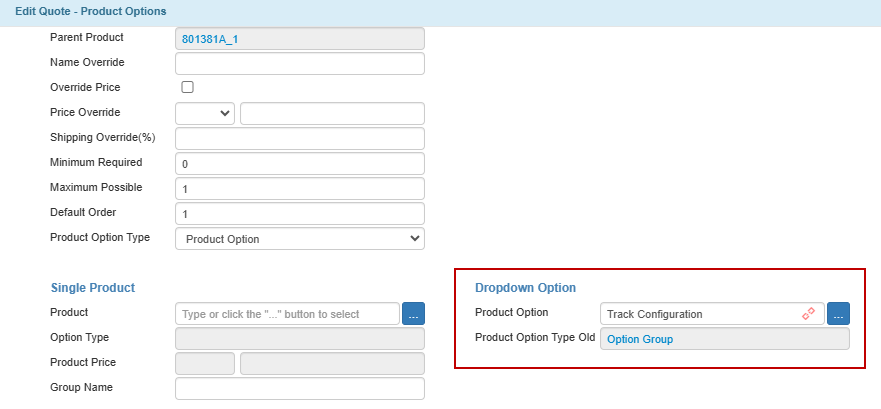
Task: Open the Dropdown Option lookup ellipsis button
Action: point(838,313)
